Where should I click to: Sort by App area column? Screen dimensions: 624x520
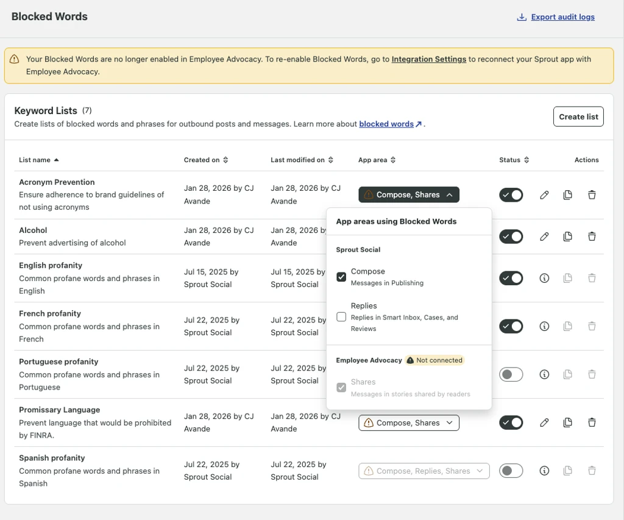tap(376, 160)
